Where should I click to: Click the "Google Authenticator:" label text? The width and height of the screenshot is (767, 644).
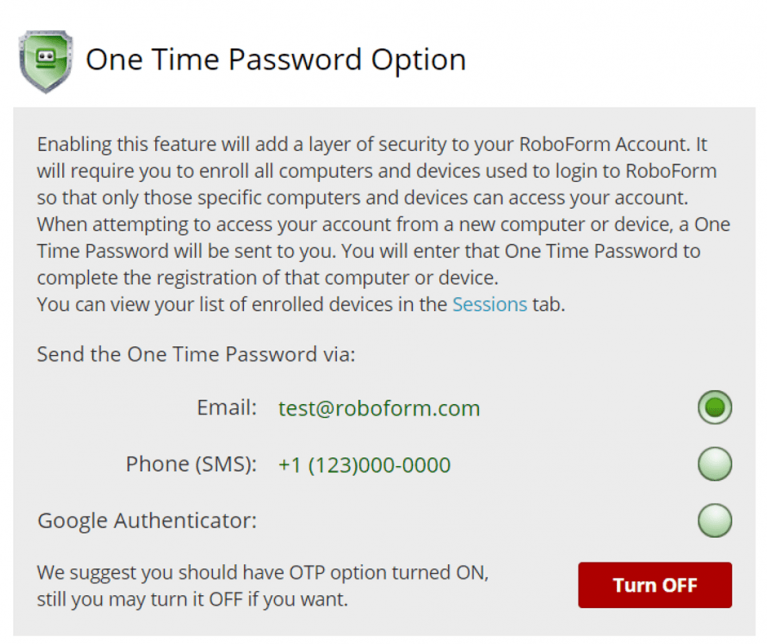(x=147, y=521)
